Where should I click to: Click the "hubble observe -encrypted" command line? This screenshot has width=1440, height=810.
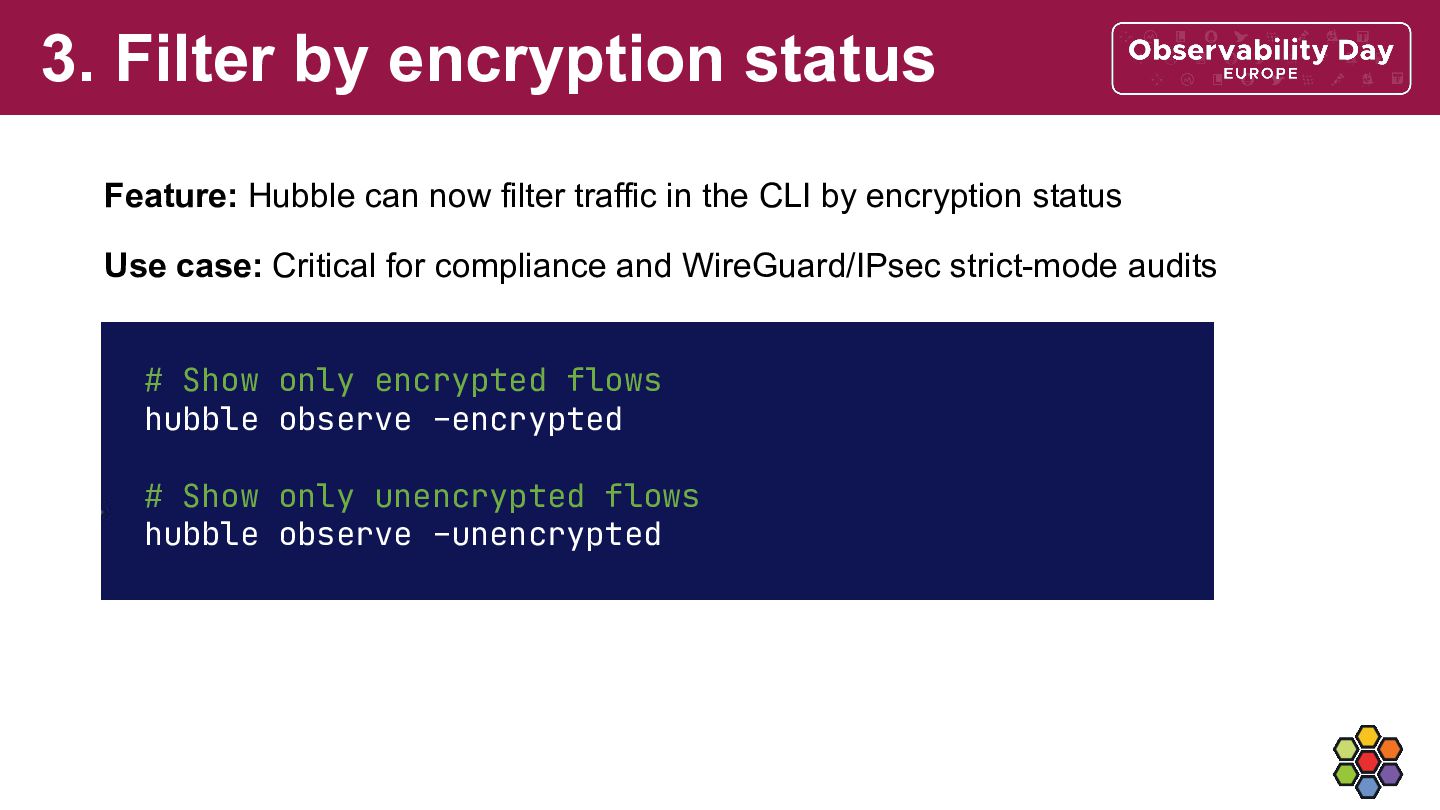point(383,419)
